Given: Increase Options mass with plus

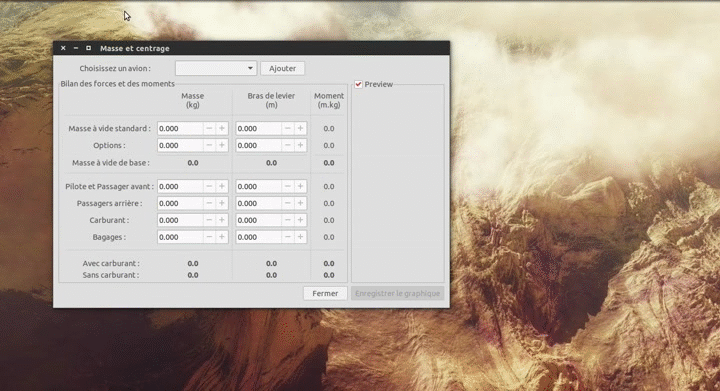Looking at the screenshot, I should tap(222, 145).
